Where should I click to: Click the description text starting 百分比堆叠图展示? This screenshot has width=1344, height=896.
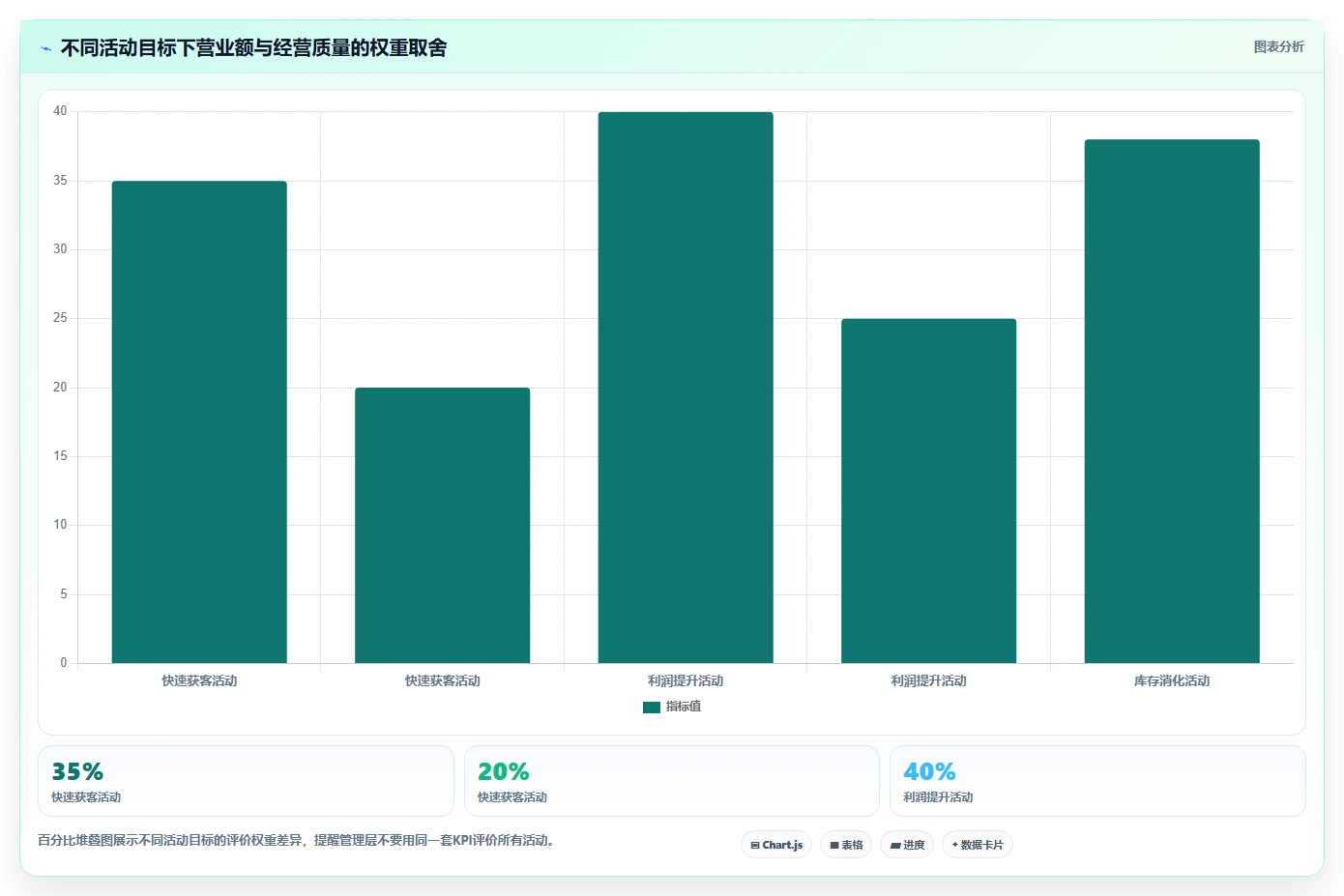pyautogui.click(x=298, y=840)
